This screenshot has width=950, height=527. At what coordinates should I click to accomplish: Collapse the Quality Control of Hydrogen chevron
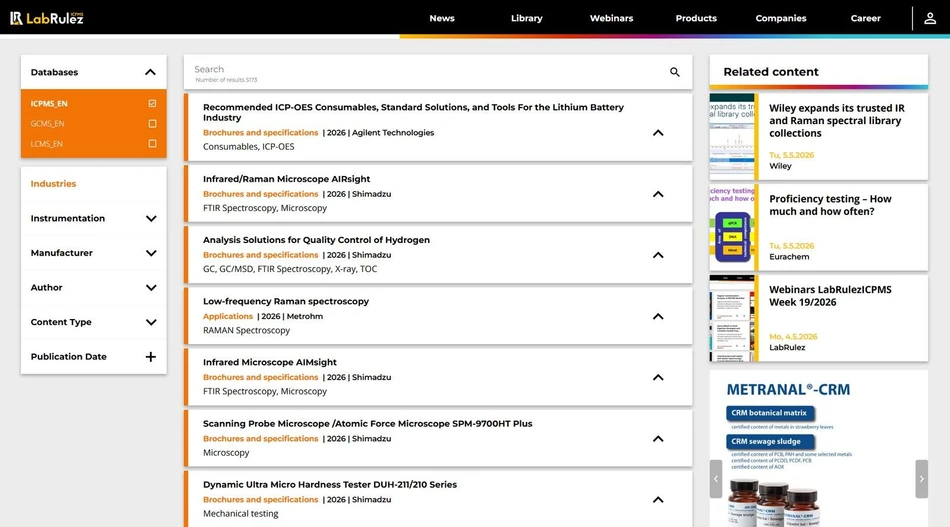coord(658,255)
